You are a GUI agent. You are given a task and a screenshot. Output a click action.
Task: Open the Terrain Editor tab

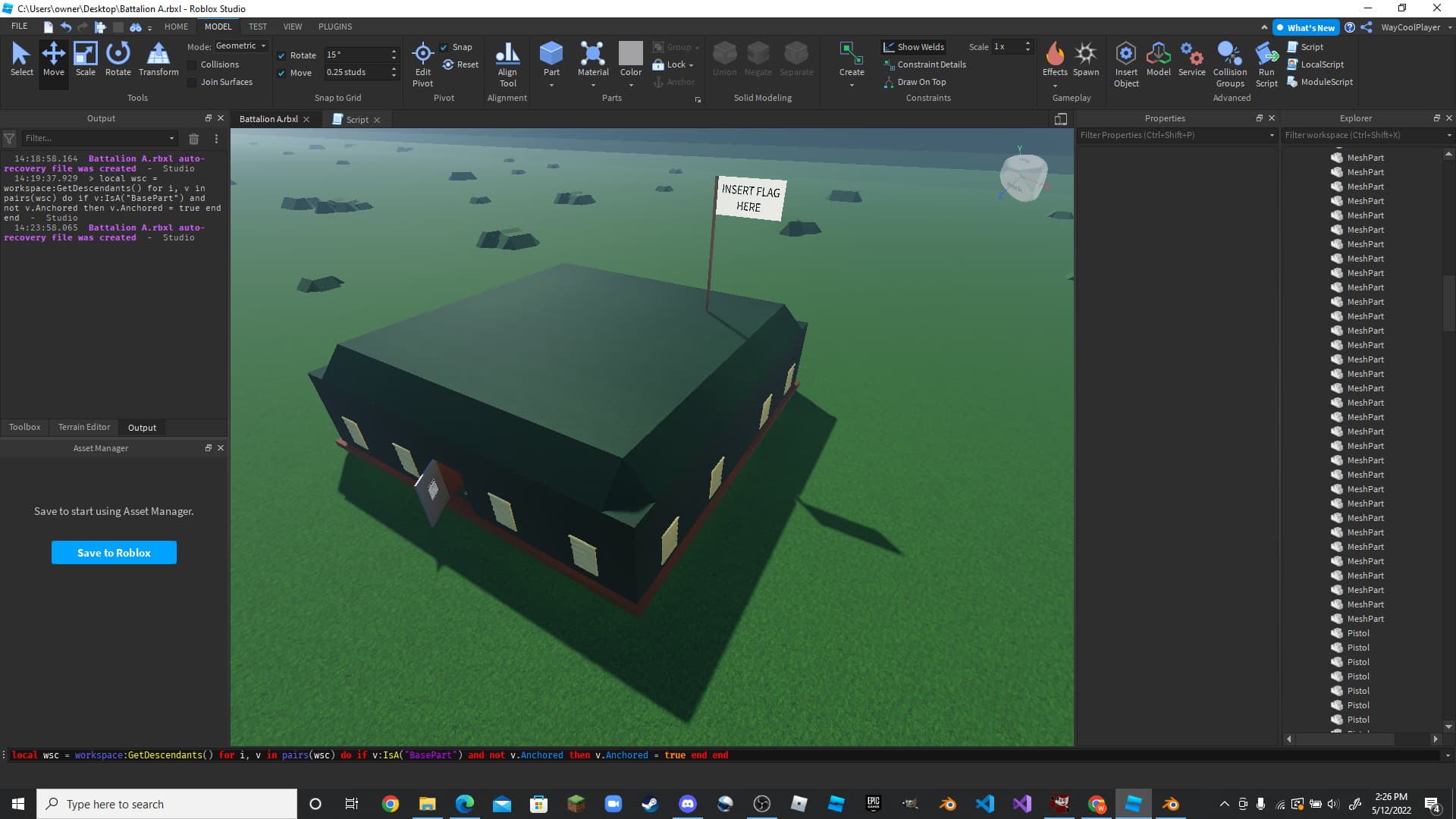point(84,428)
